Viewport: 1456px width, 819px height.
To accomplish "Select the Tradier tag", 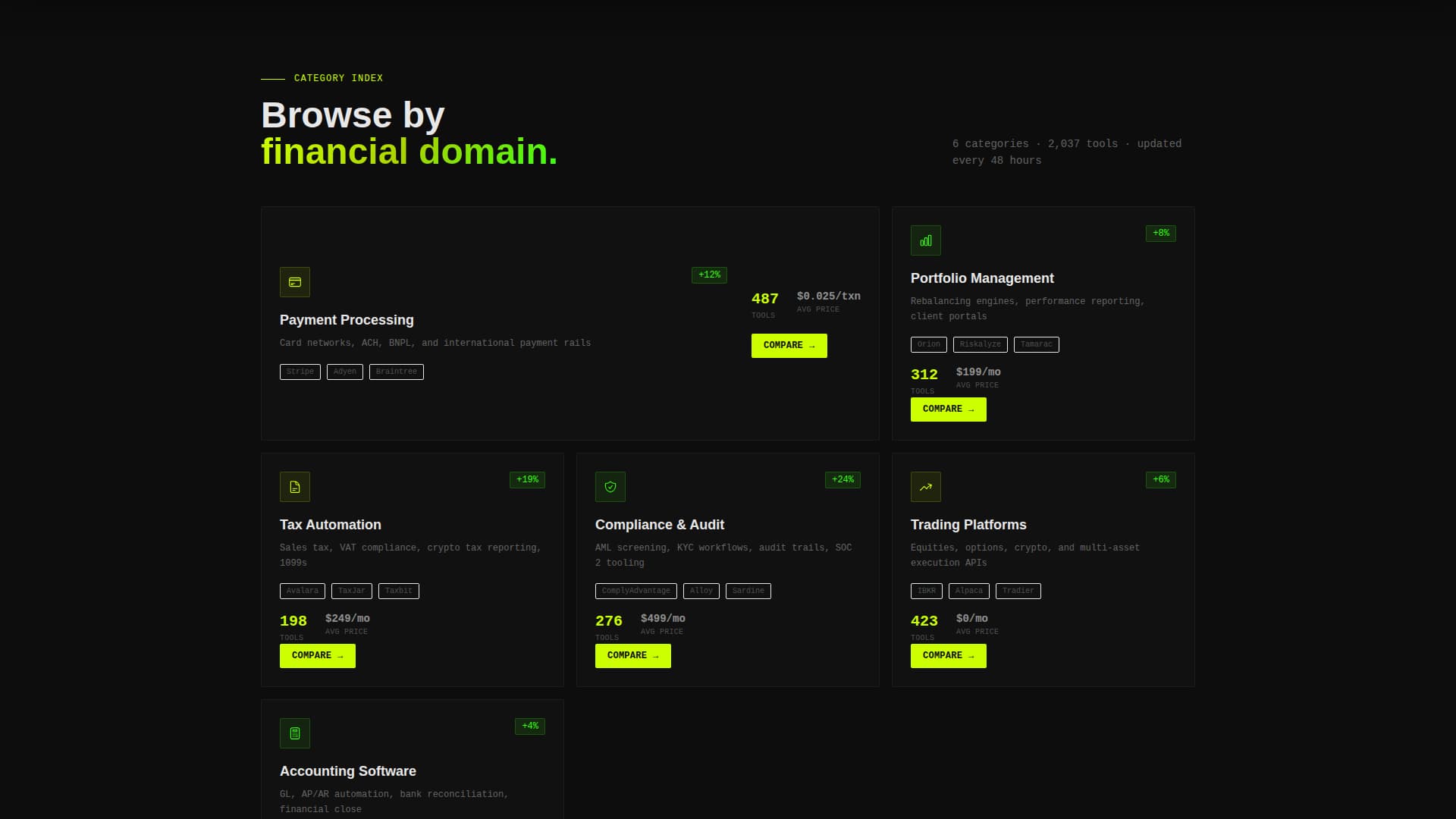I will click(x=1018, y=591).
